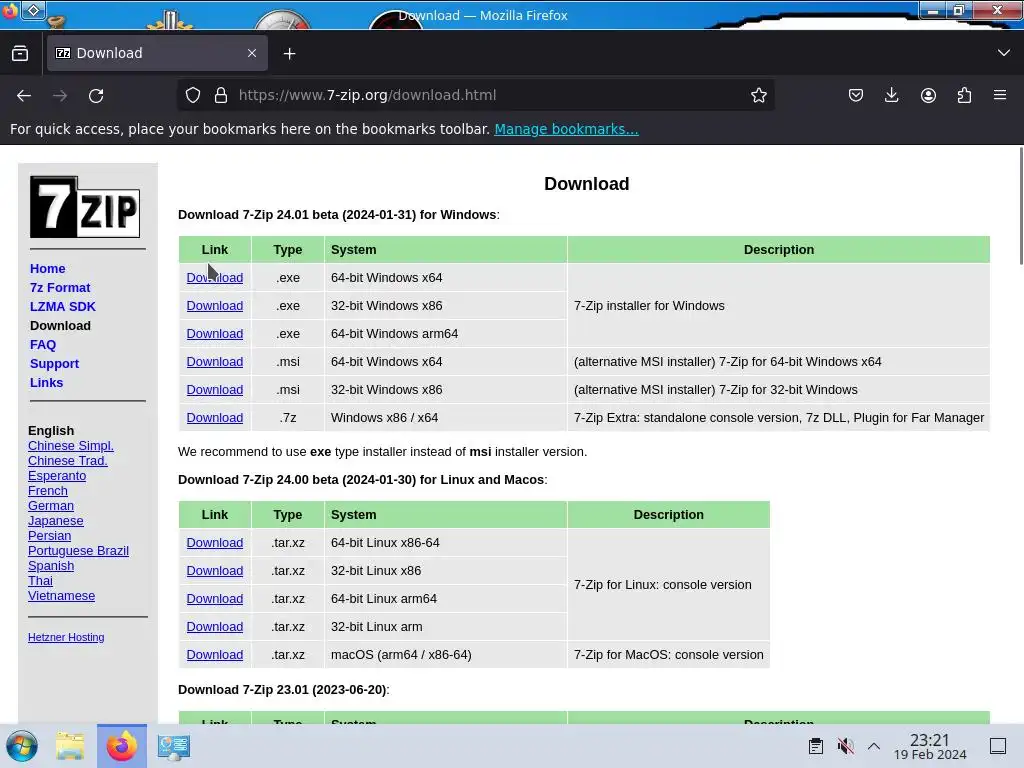Download tar.xz for macOS arm64 / x86-64
This screenshot has width=1024, height=768.
pyautogui.click(x=215, y=655)
